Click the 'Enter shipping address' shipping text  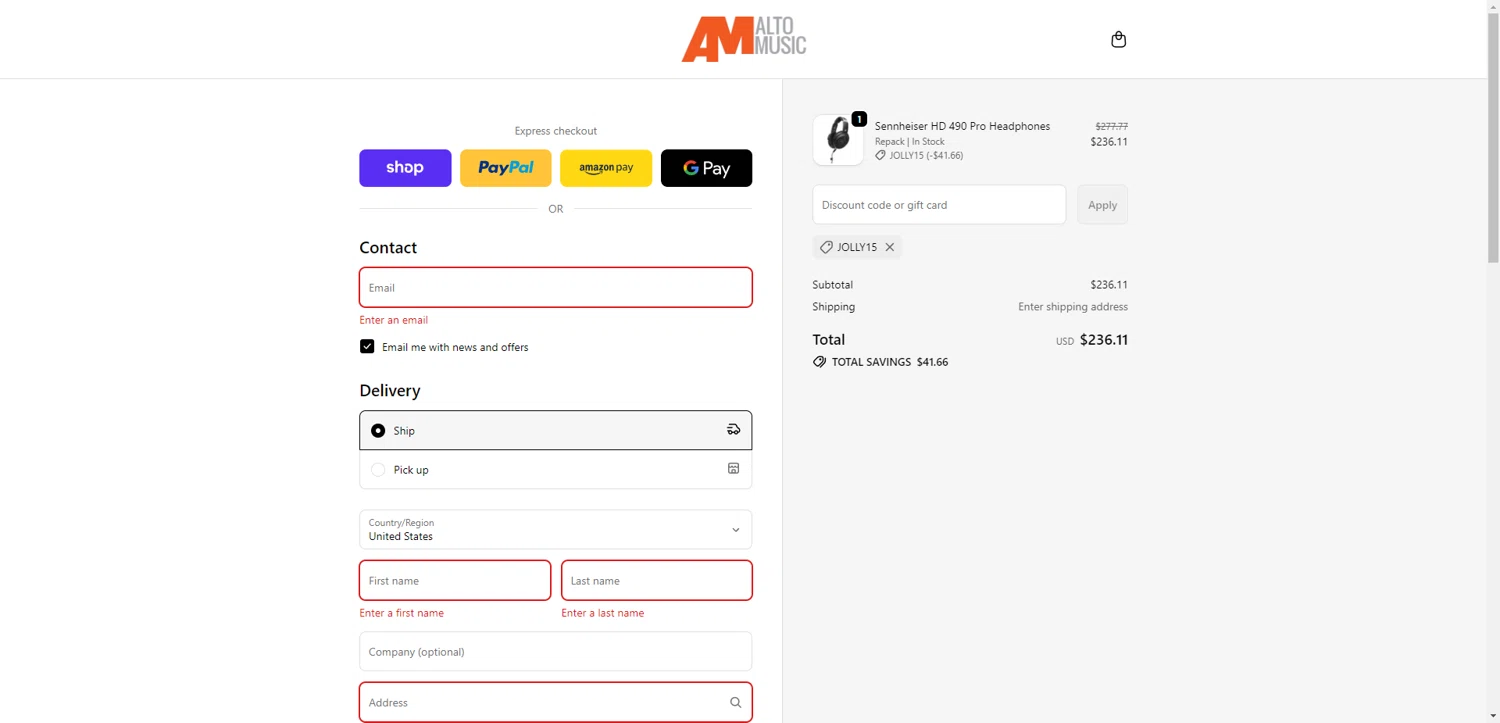1073,307
